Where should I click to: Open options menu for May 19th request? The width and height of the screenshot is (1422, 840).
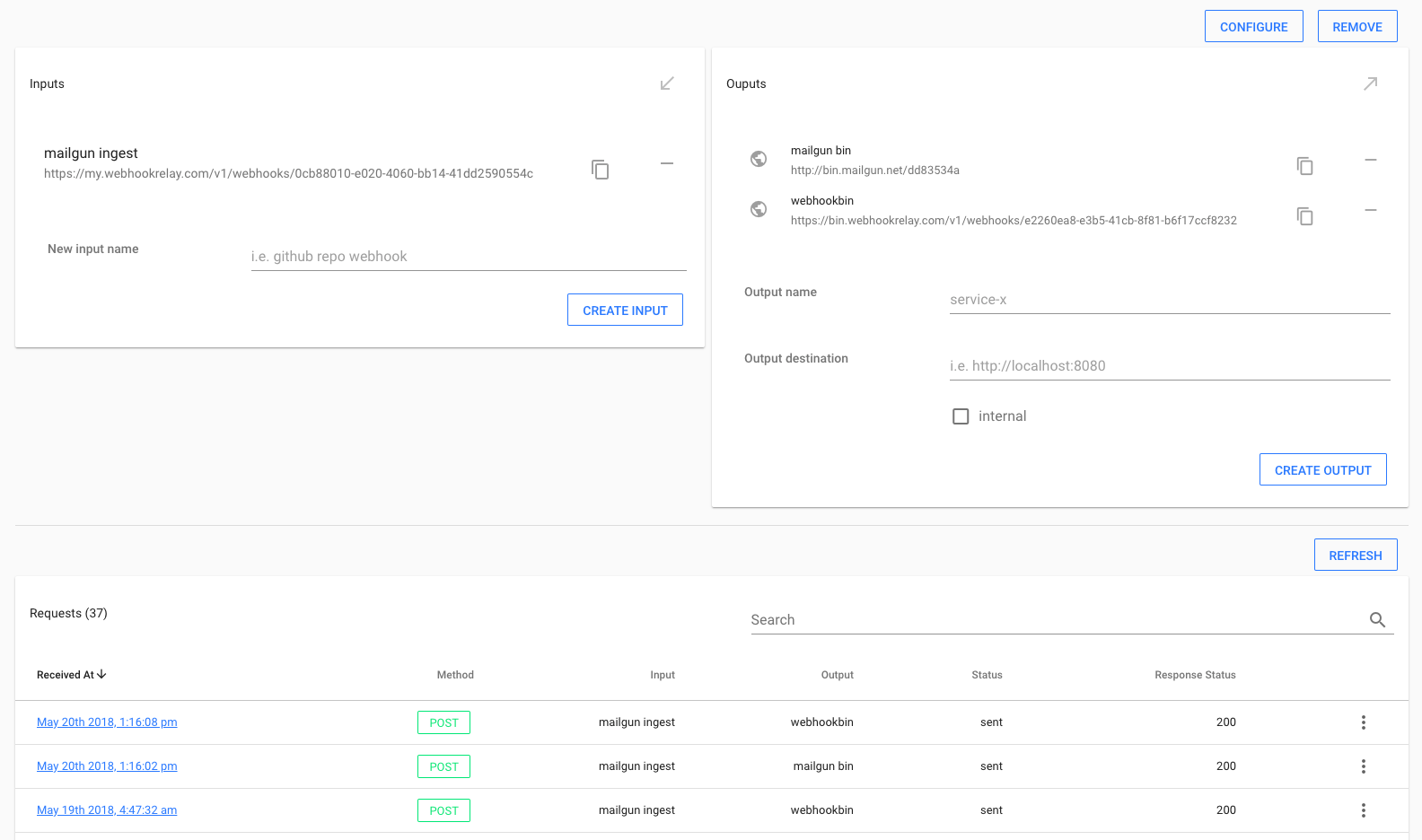point(1363,810)
